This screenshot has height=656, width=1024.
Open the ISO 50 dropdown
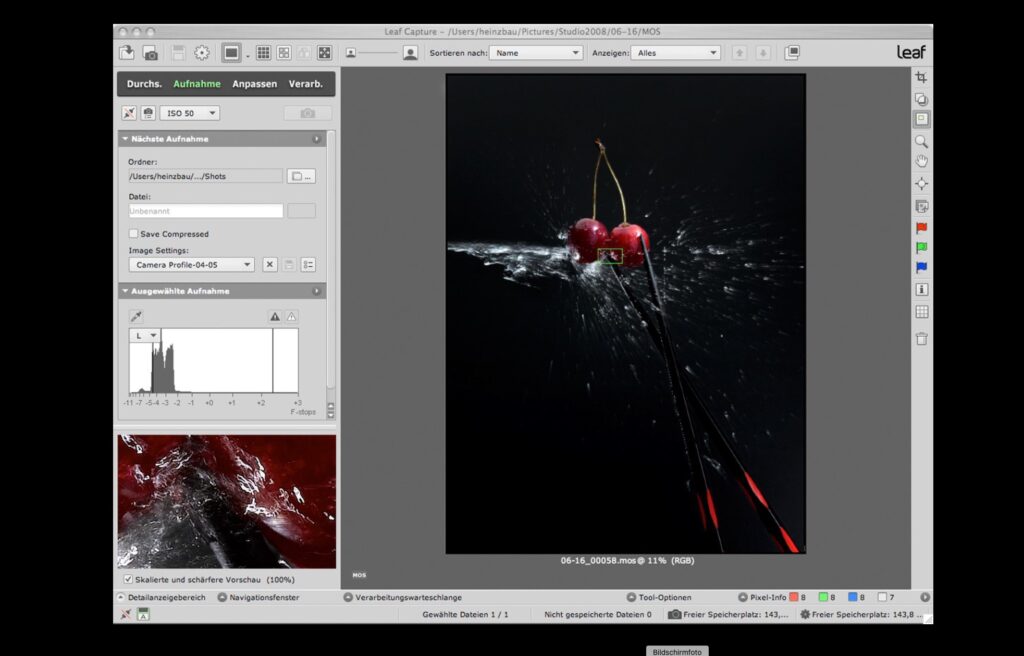(189, 114)
